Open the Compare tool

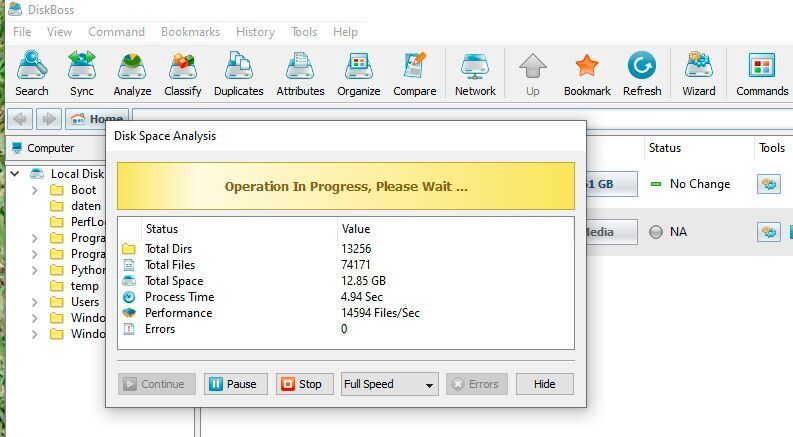tap(415, 74)
